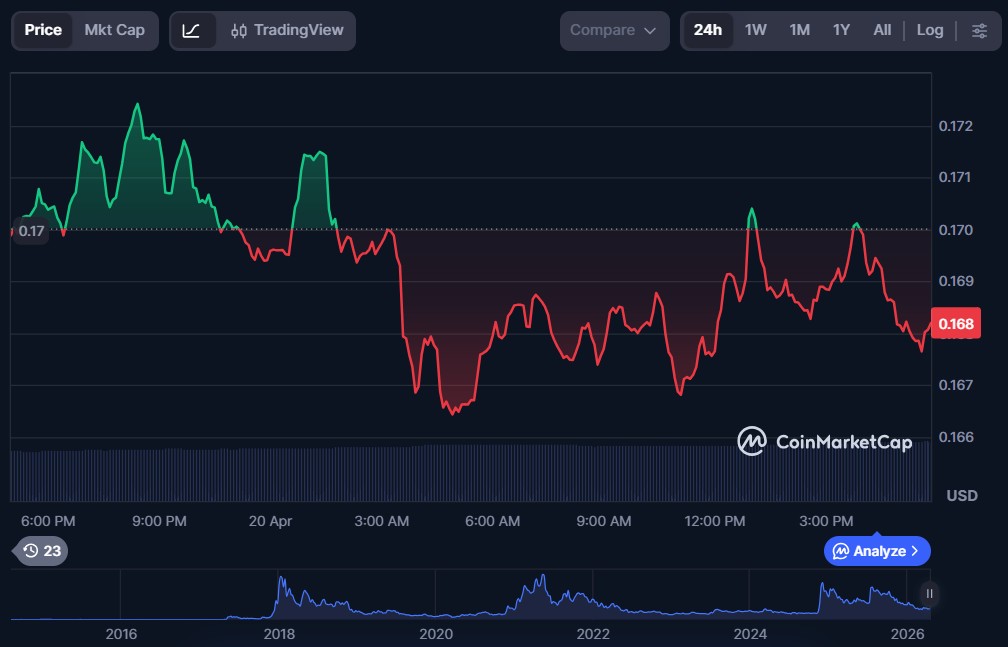Open the Compare dropdown
Viewport: 1008px width, 647px height.
pos(613,30)
